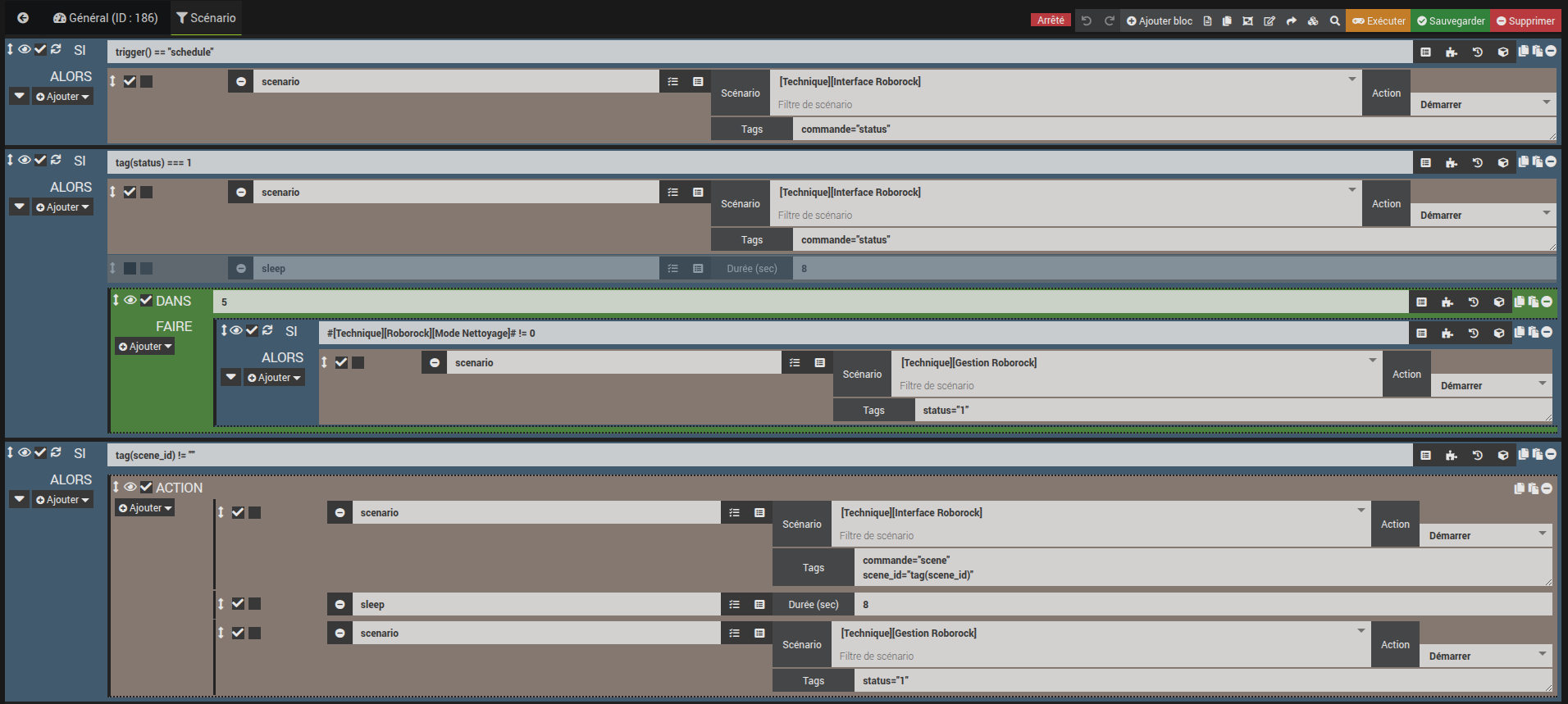Viewport: 1568px width, 704px height.
Task: Run the scenario with Exécuter
Action: 1379,20
